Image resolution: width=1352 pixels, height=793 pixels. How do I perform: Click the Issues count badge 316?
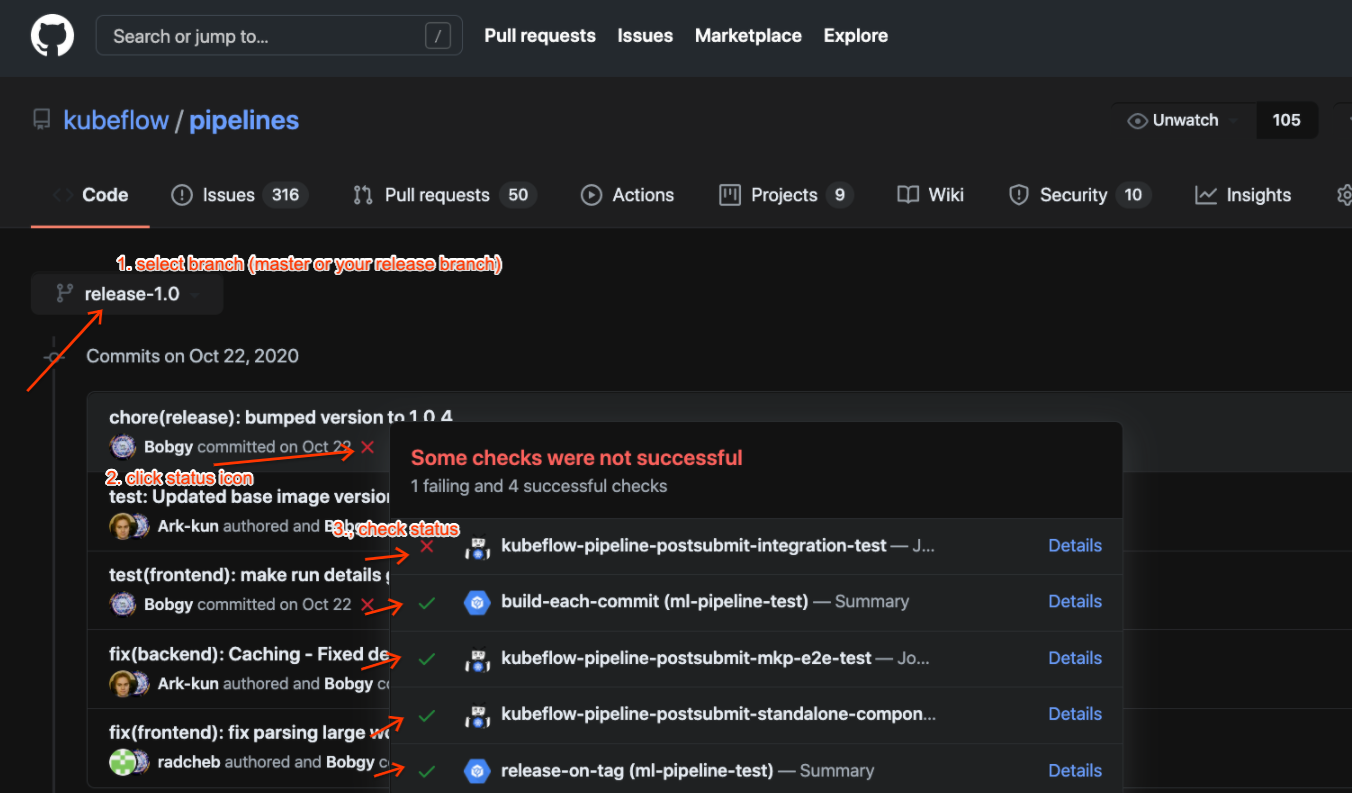(x=286, y=195)
